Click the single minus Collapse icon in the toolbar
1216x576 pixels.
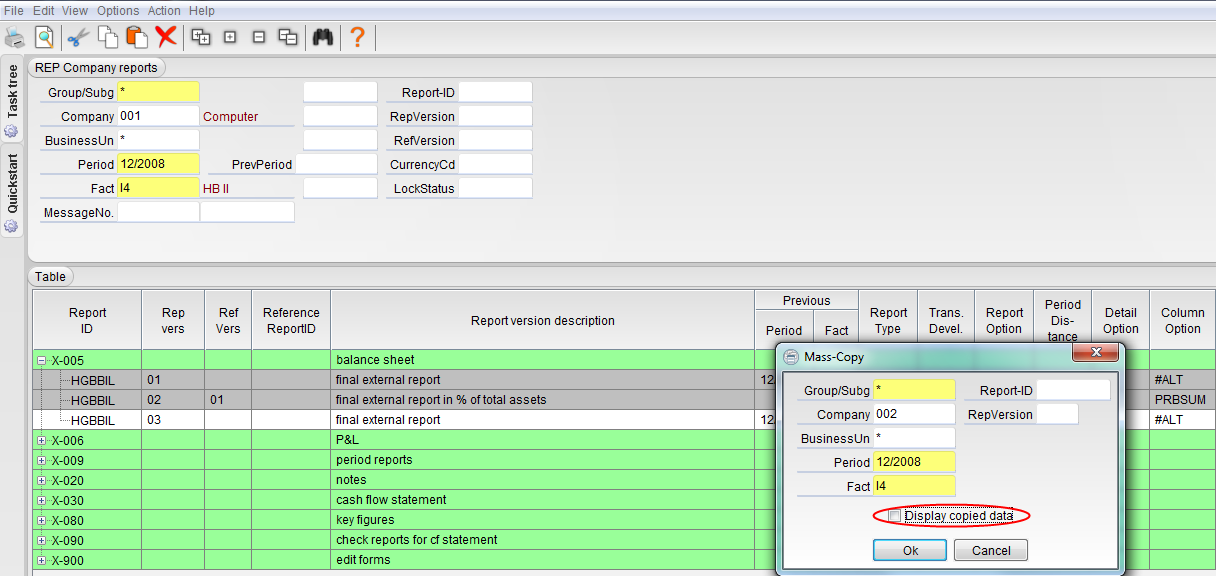[259, 37]
